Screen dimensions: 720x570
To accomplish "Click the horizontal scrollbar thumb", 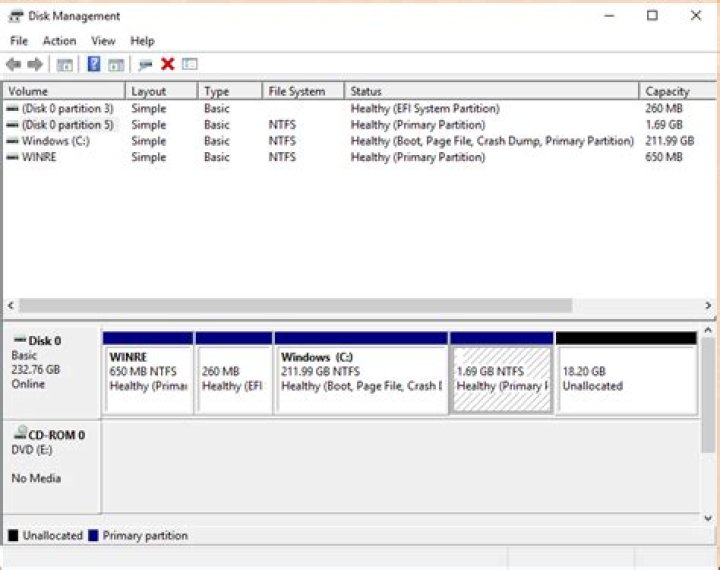I will coord(295,305).
